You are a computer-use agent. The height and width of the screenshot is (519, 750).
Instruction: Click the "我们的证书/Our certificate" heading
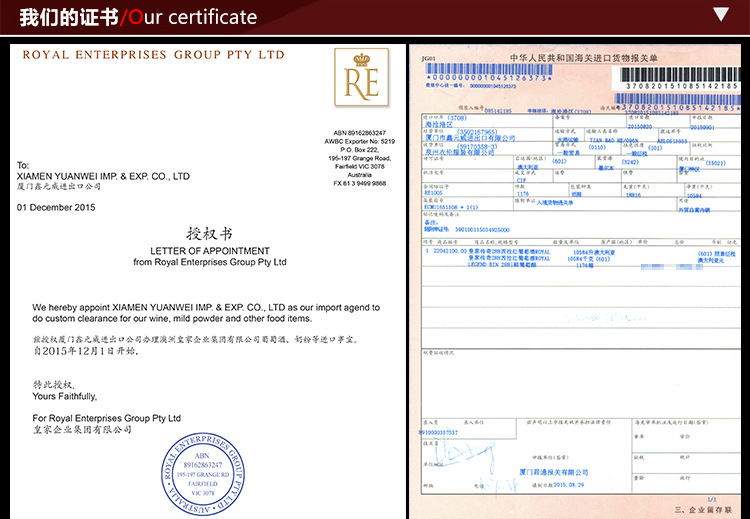pos(138,17)
